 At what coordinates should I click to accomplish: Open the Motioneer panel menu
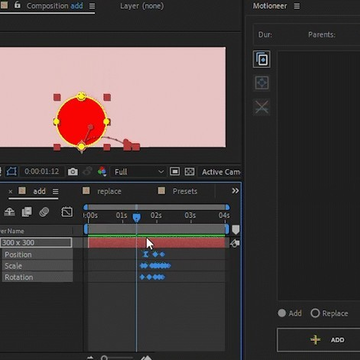click(297, 6)
